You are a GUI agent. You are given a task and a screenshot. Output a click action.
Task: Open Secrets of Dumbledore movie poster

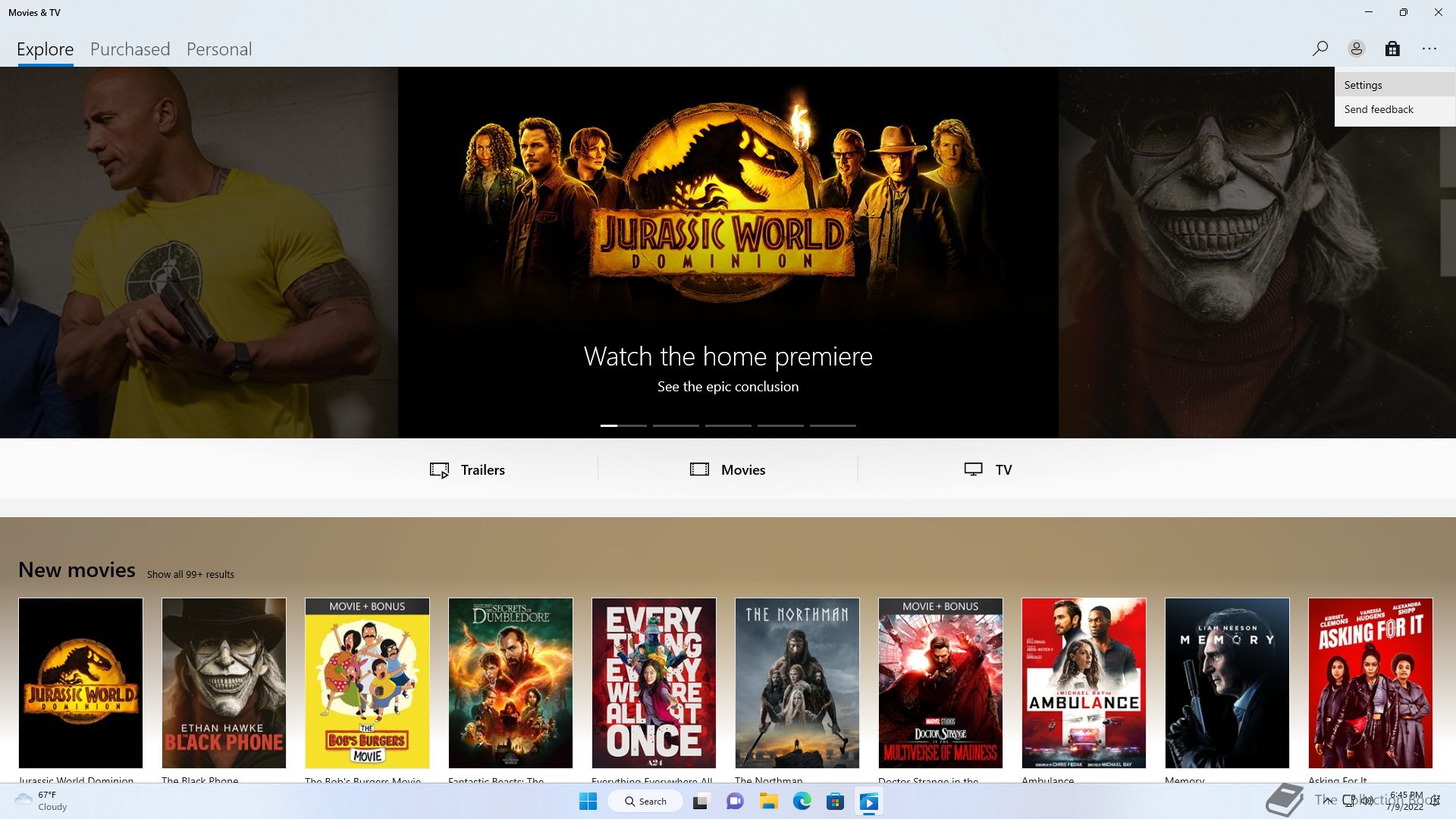point(510,682)
